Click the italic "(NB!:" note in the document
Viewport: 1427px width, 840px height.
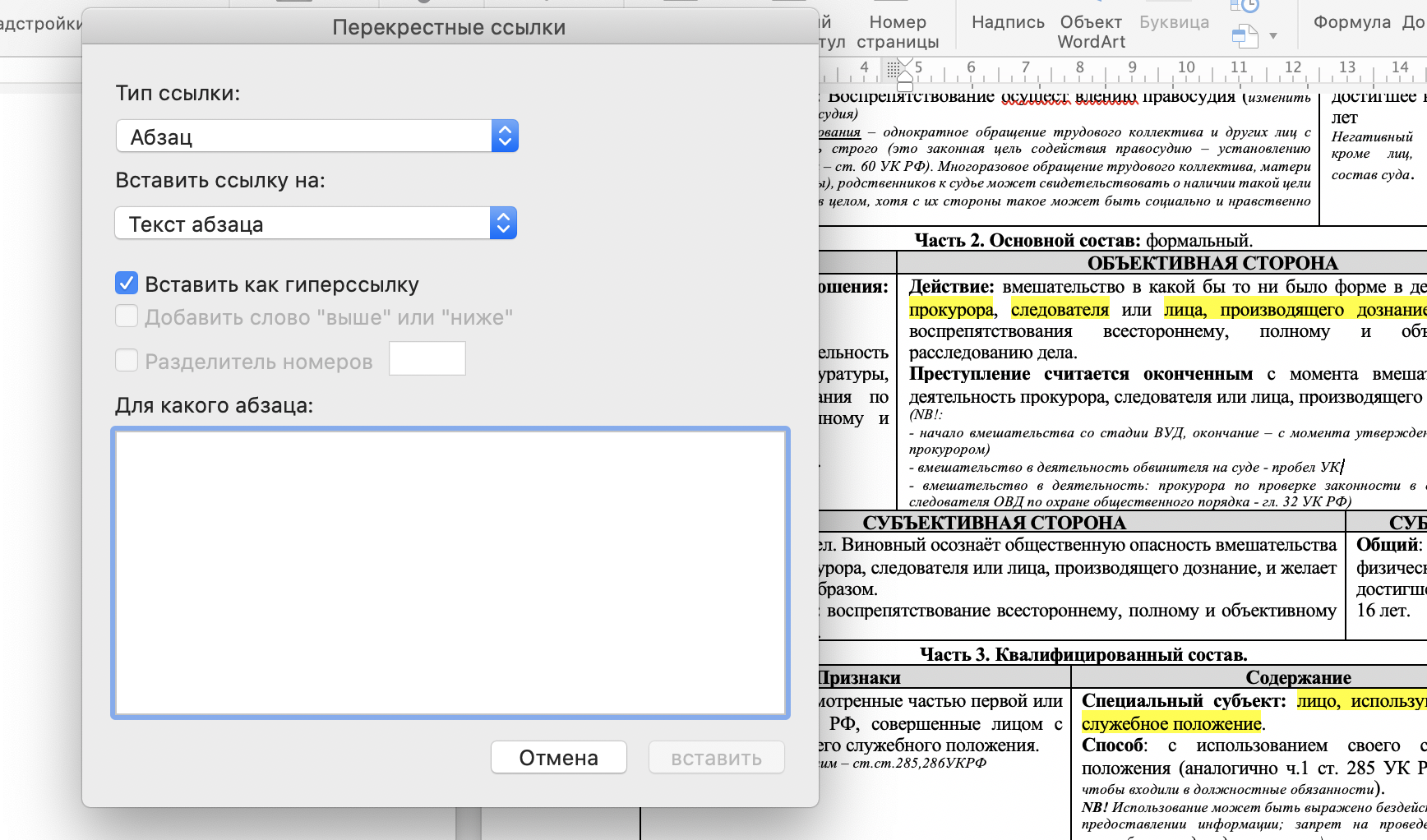click(926, 415)
